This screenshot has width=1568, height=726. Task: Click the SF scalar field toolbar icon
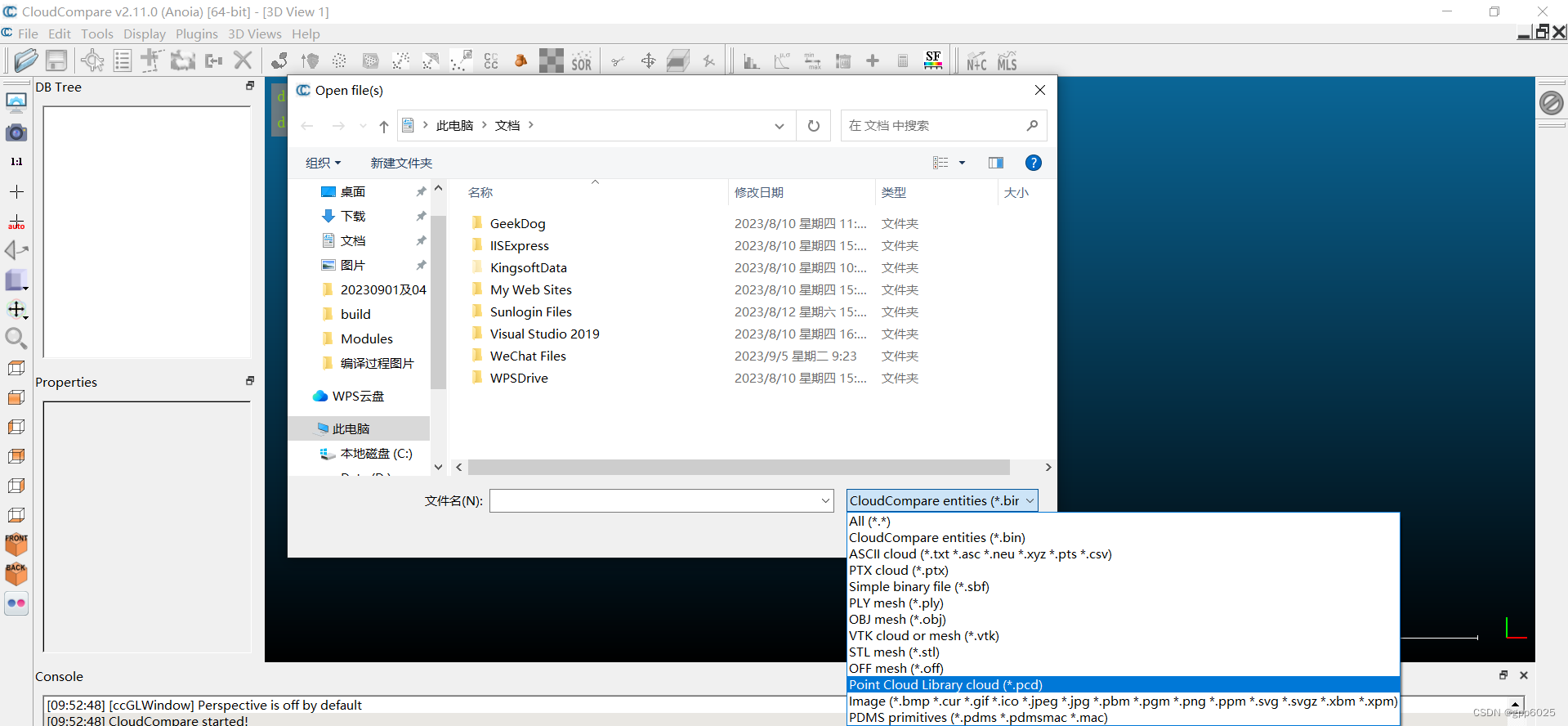(x=933, y=60)
